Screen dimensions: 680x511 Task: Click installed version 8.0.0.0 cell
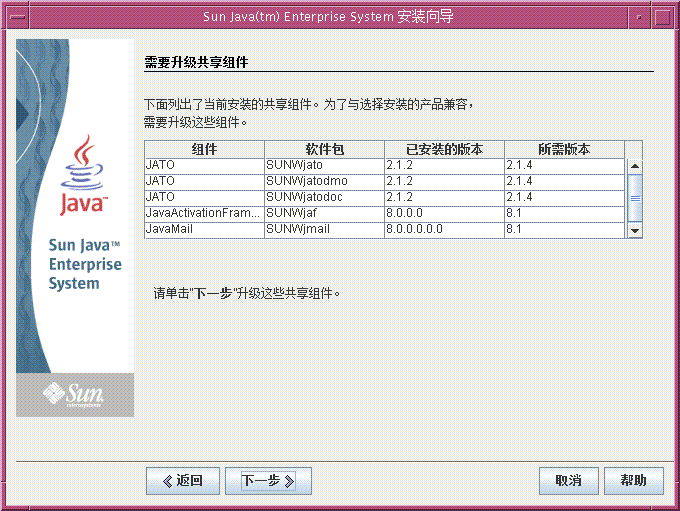tap(444, 214)
